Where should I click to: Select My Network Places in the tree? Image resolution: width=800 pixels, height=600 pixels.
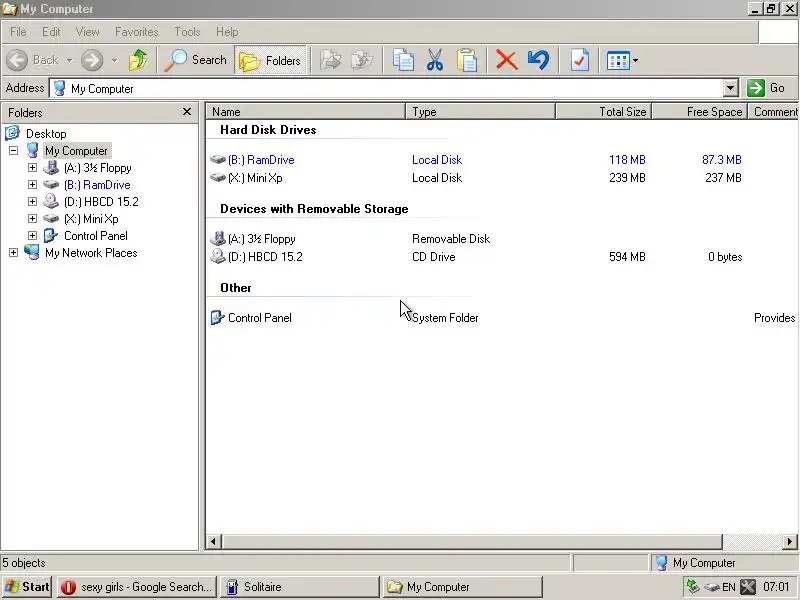click(91, 253)
